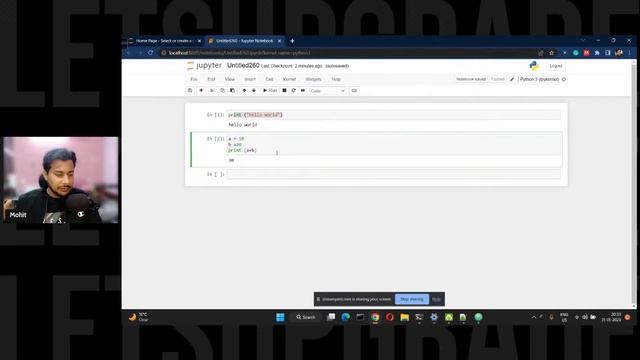Open Opera browser from taskbar

tap(390, 317)
